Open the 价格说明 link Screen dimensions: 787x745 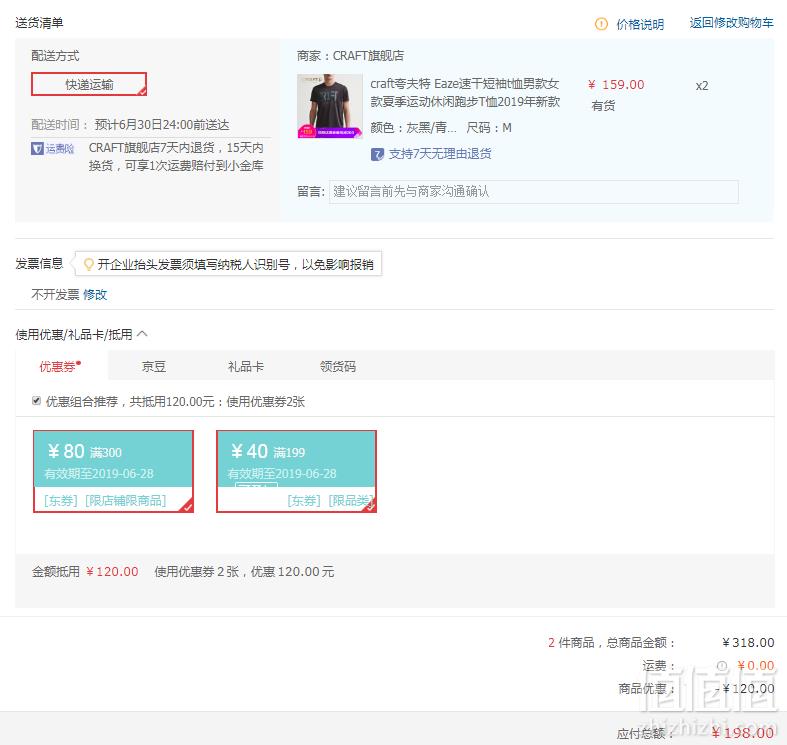[x=640, y=24]
